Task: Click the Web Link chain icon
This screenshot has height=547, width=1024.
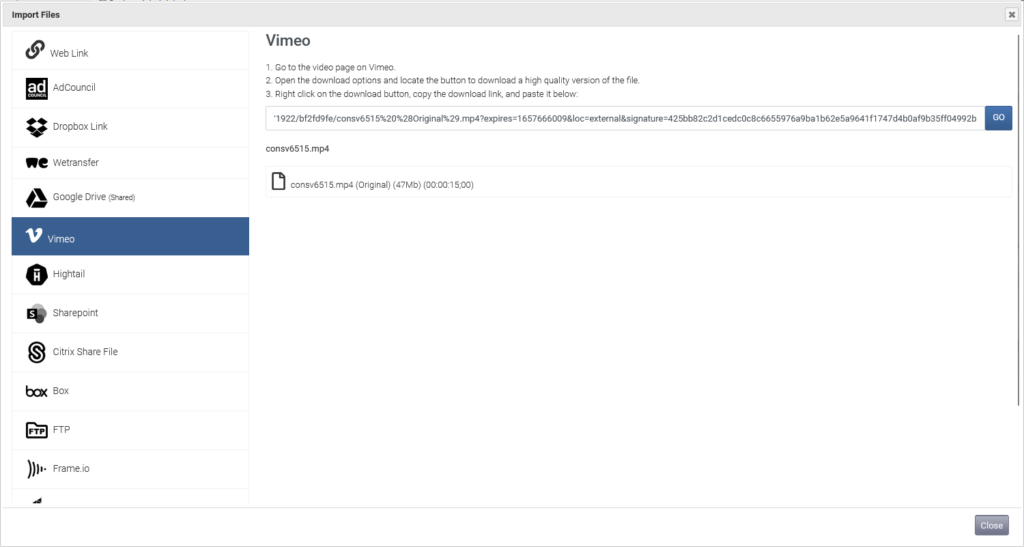Action: click(x=35, y=50)
